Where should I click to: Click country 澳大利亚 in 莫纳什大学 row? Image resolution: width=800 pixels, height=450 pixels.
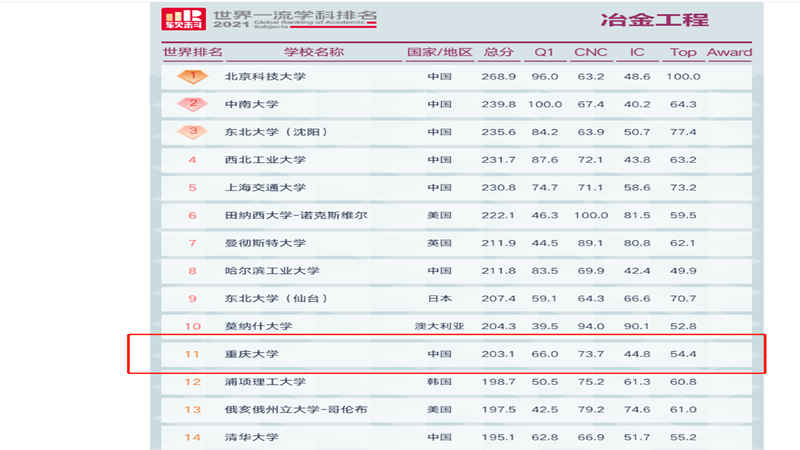439,326
